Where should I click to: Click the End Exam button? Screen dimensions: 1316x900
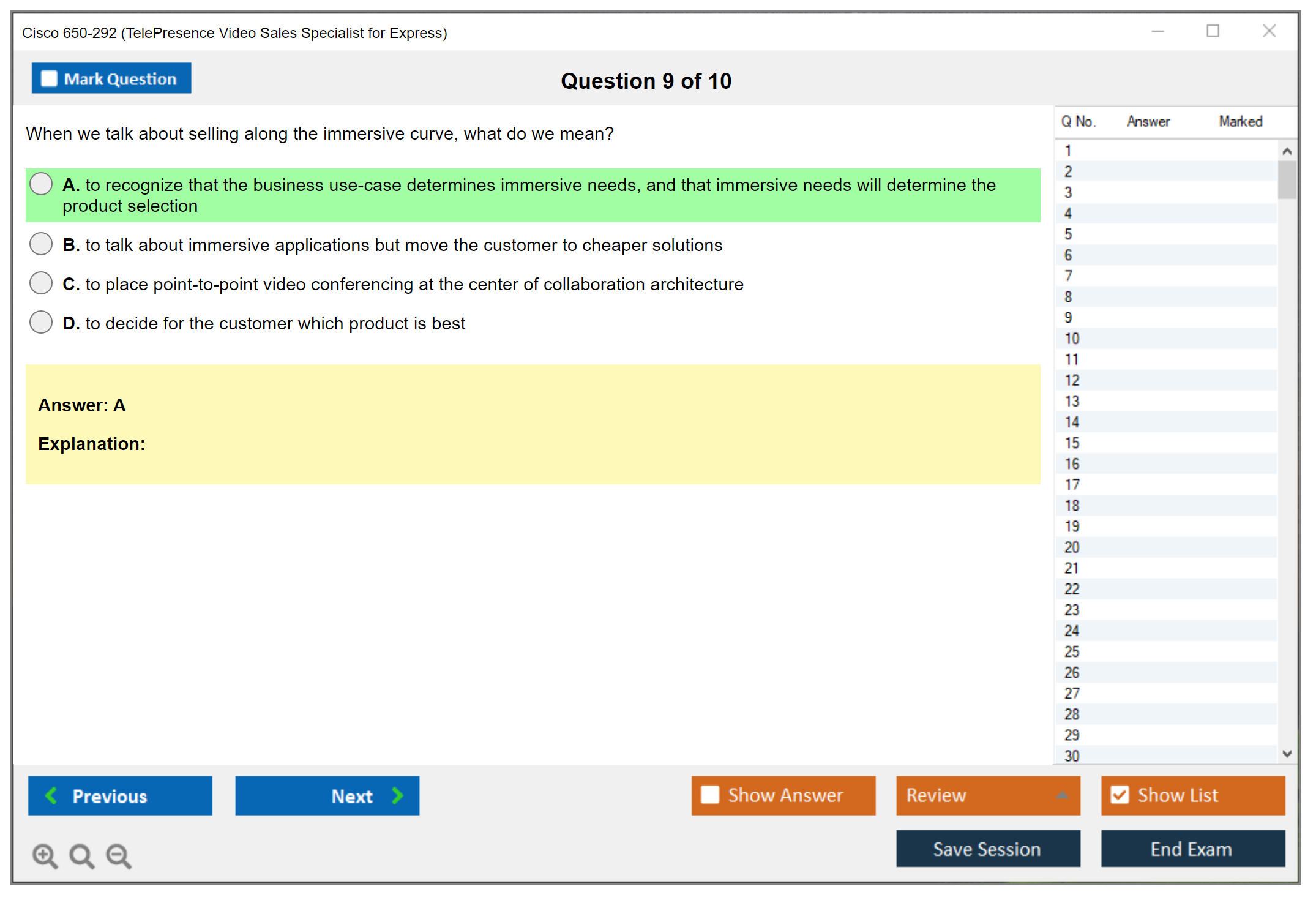point(1192,849)
